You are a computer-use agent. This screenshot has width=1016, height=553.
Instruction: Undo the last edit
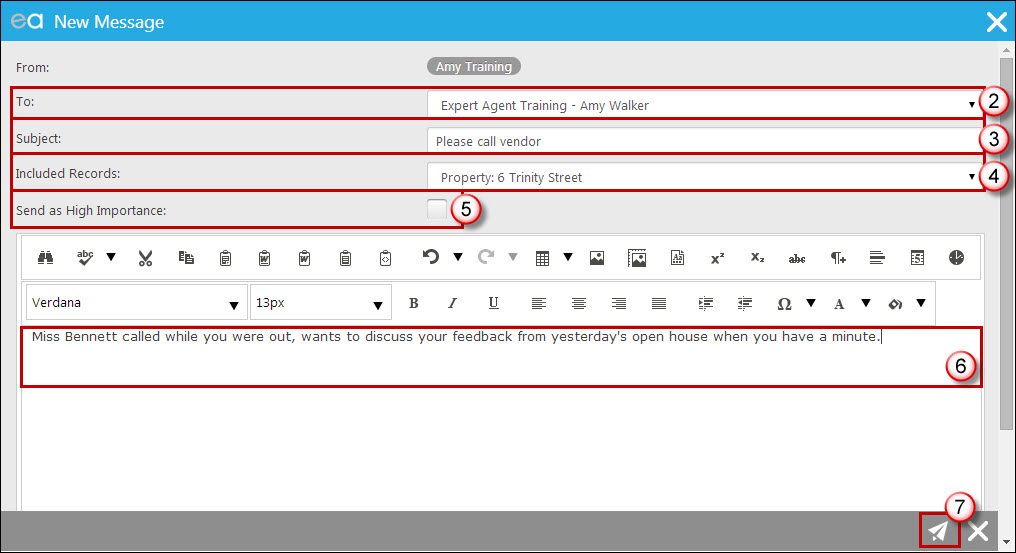click(431, 257)
